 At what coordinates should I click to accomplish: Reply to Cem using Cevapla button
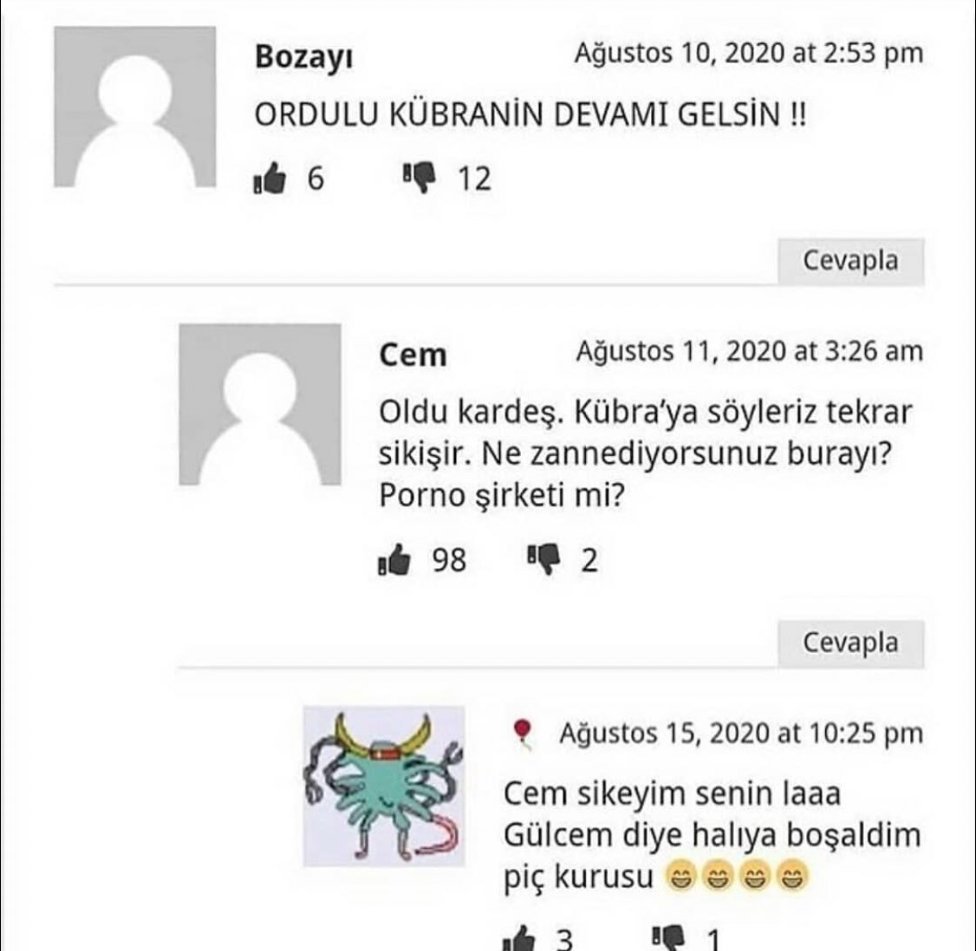pos(850,643)
